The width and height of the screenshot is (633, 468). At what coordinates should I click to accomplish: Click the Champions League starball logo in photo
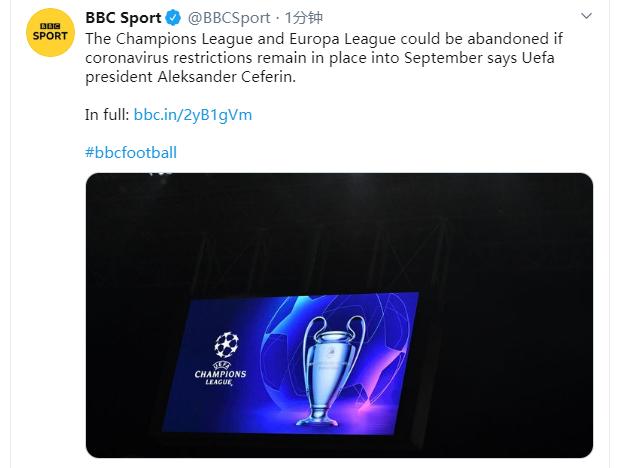[226, 347]
